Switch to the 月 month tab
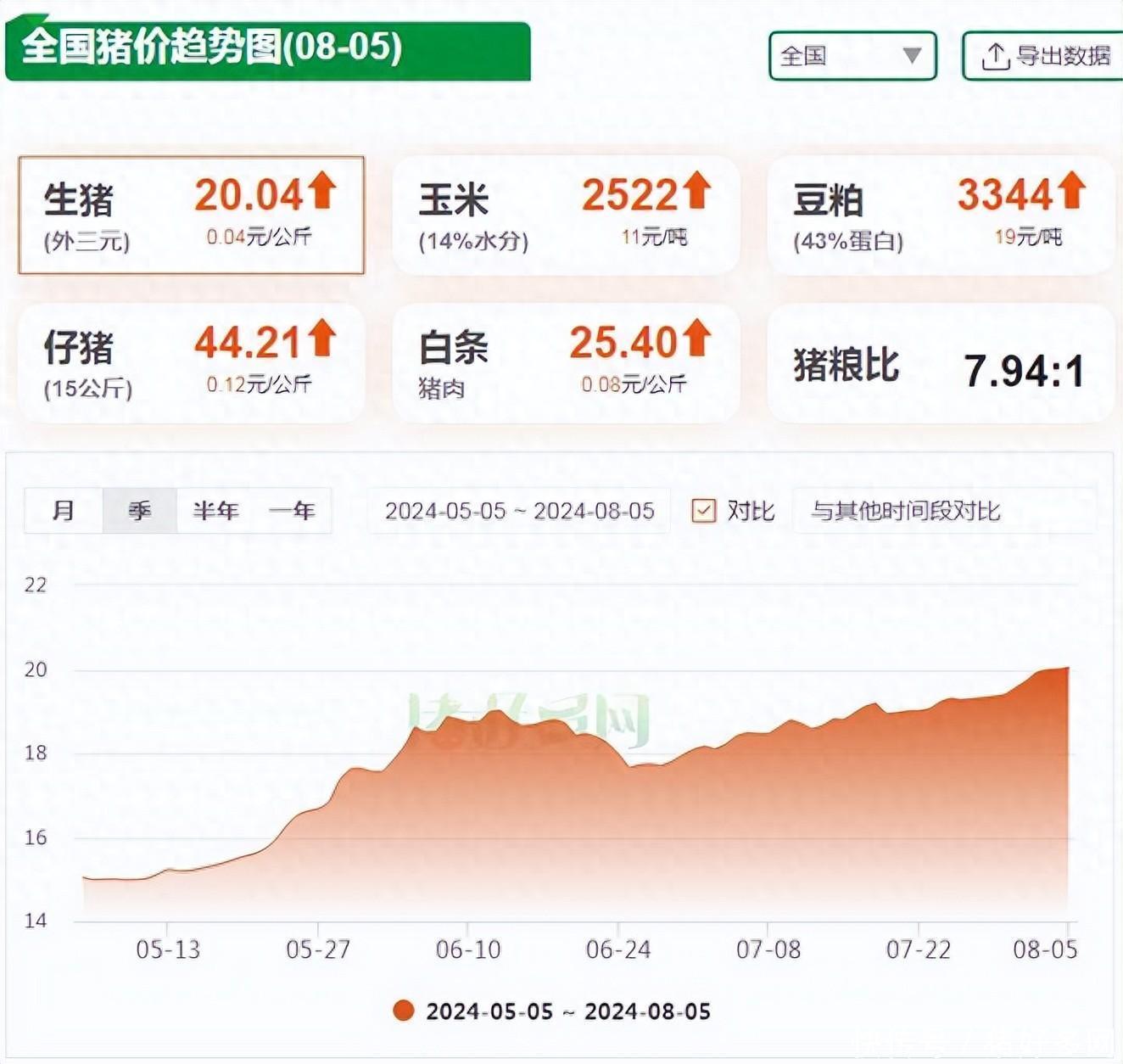The width and height of the screenshot is (1123, 1064). tap(64, 511)
